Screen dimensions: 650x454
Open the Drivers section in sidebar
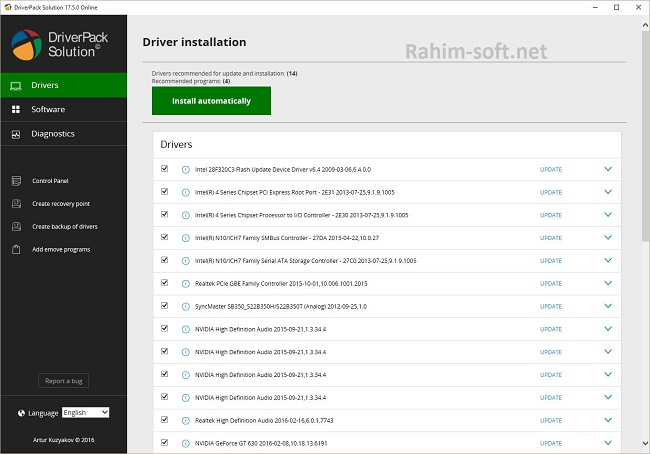tap(64, 85)
